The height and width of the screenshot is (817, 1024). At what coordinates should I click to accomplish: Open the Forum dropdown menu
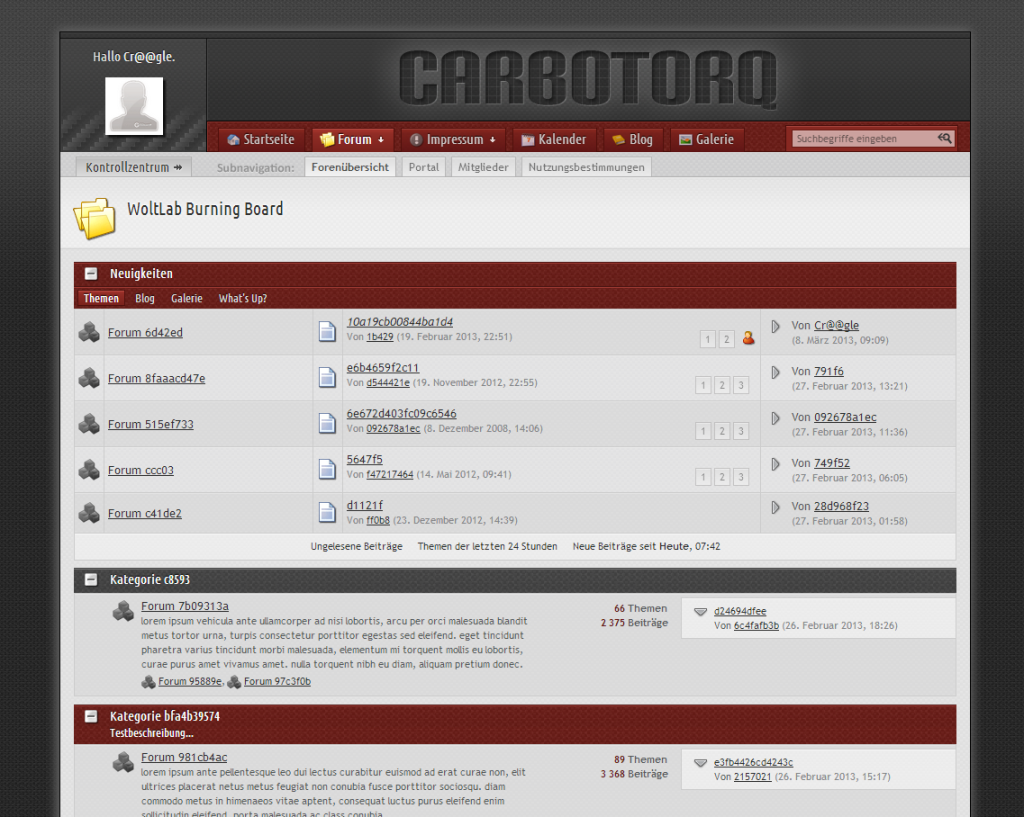click(353, 140)
